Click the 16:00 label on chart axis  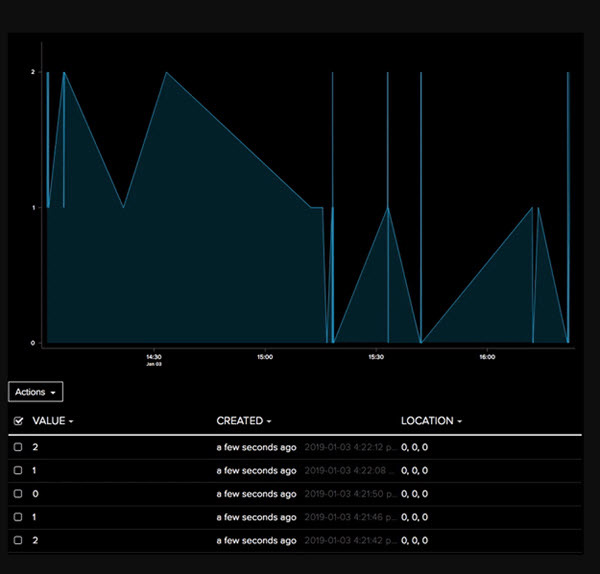pos(486,356)
